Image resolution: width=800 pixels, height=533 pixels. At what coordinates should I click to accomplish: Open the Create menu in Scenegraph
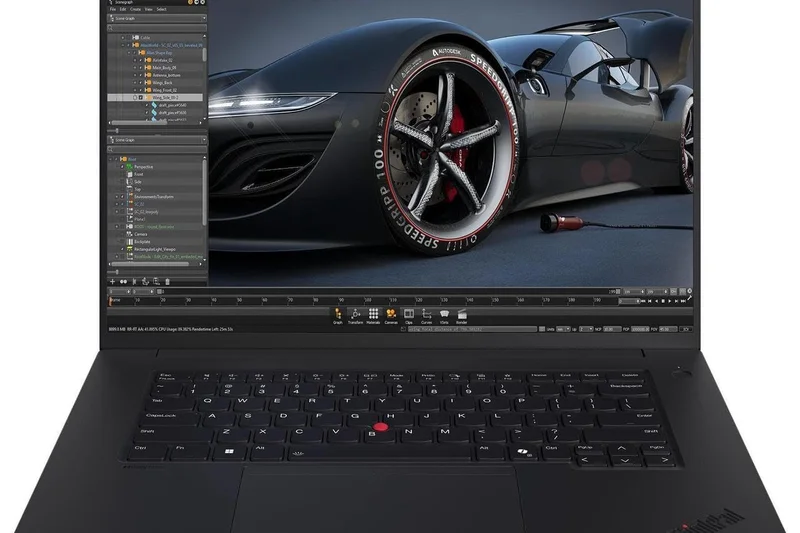point(135,10)
